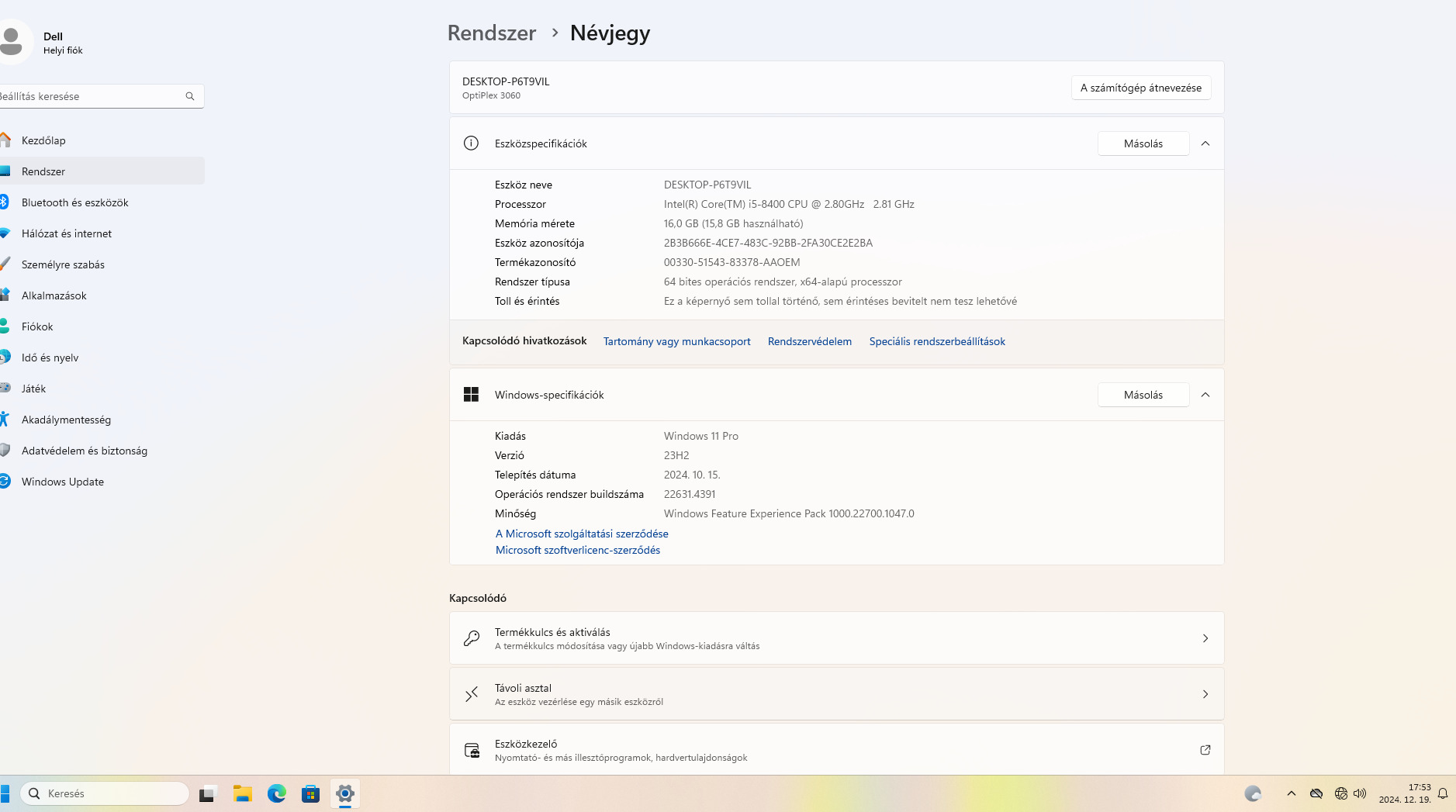Click the external-link icon on Eszközkezelő row
The height and width of the screenshot is (812, 1456).
(x=1205, y=750)
